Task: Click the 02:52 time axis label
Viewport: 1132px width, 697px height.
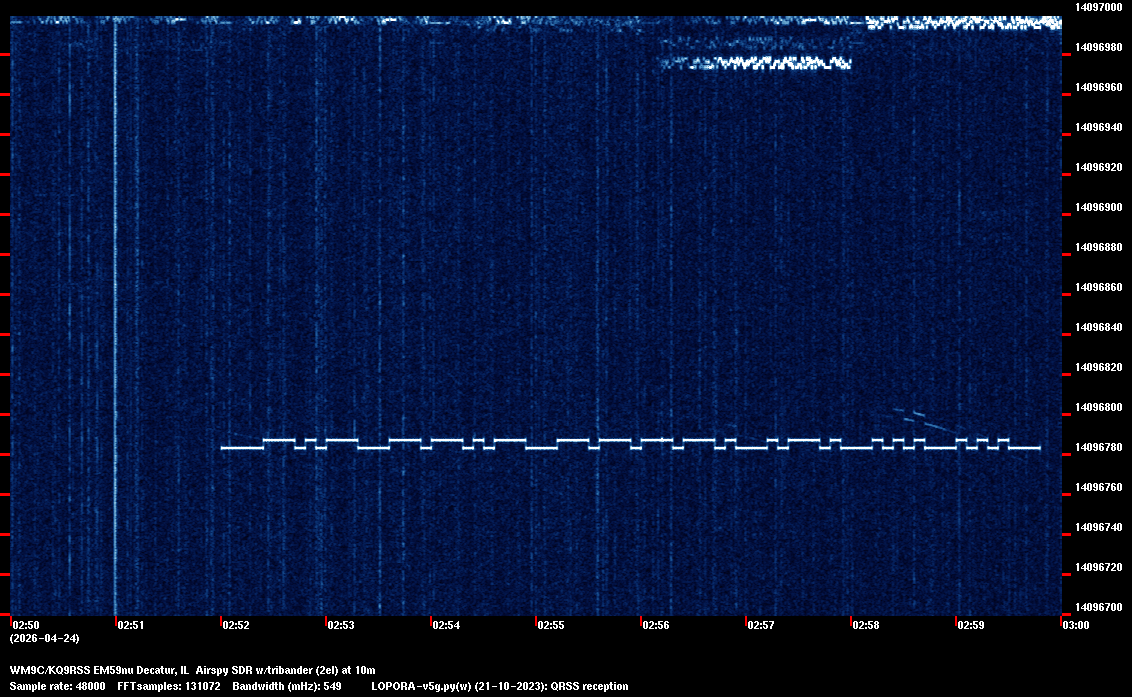Action: click(236, 625)
